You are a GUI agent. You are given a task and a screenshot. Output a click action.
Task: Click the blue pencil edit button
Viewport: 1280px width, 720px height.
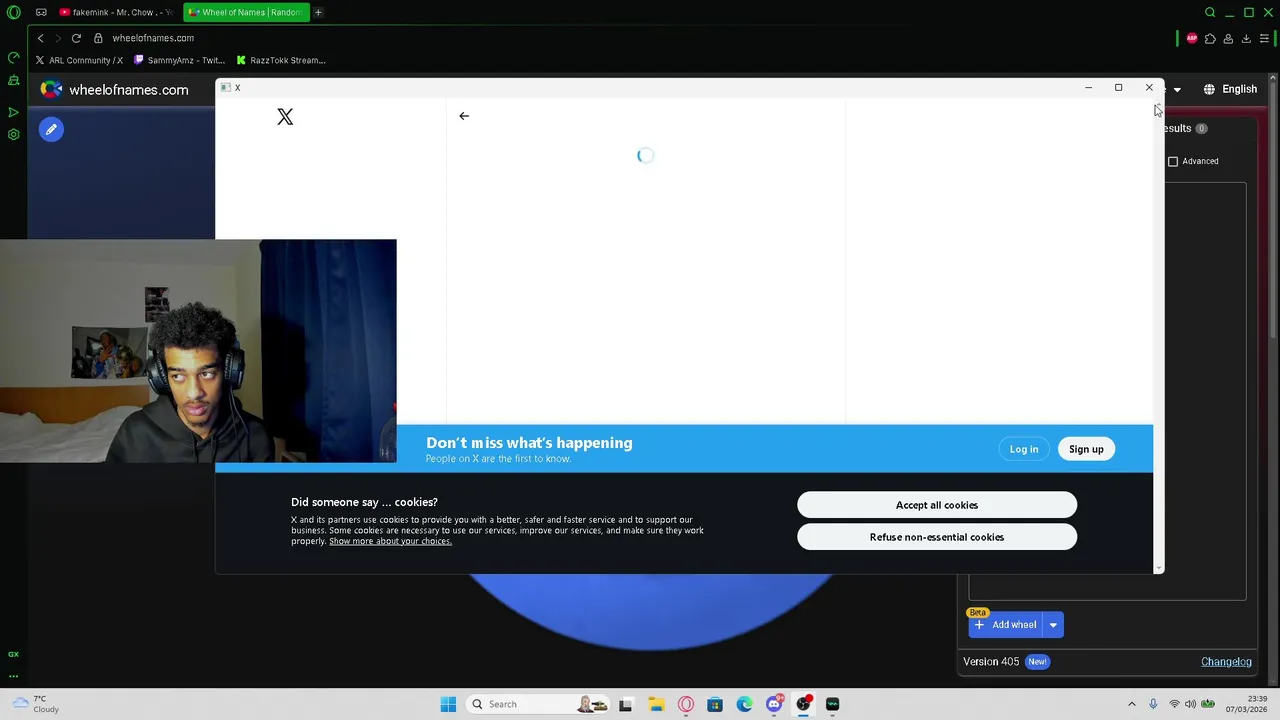click(x=51, y=129)
